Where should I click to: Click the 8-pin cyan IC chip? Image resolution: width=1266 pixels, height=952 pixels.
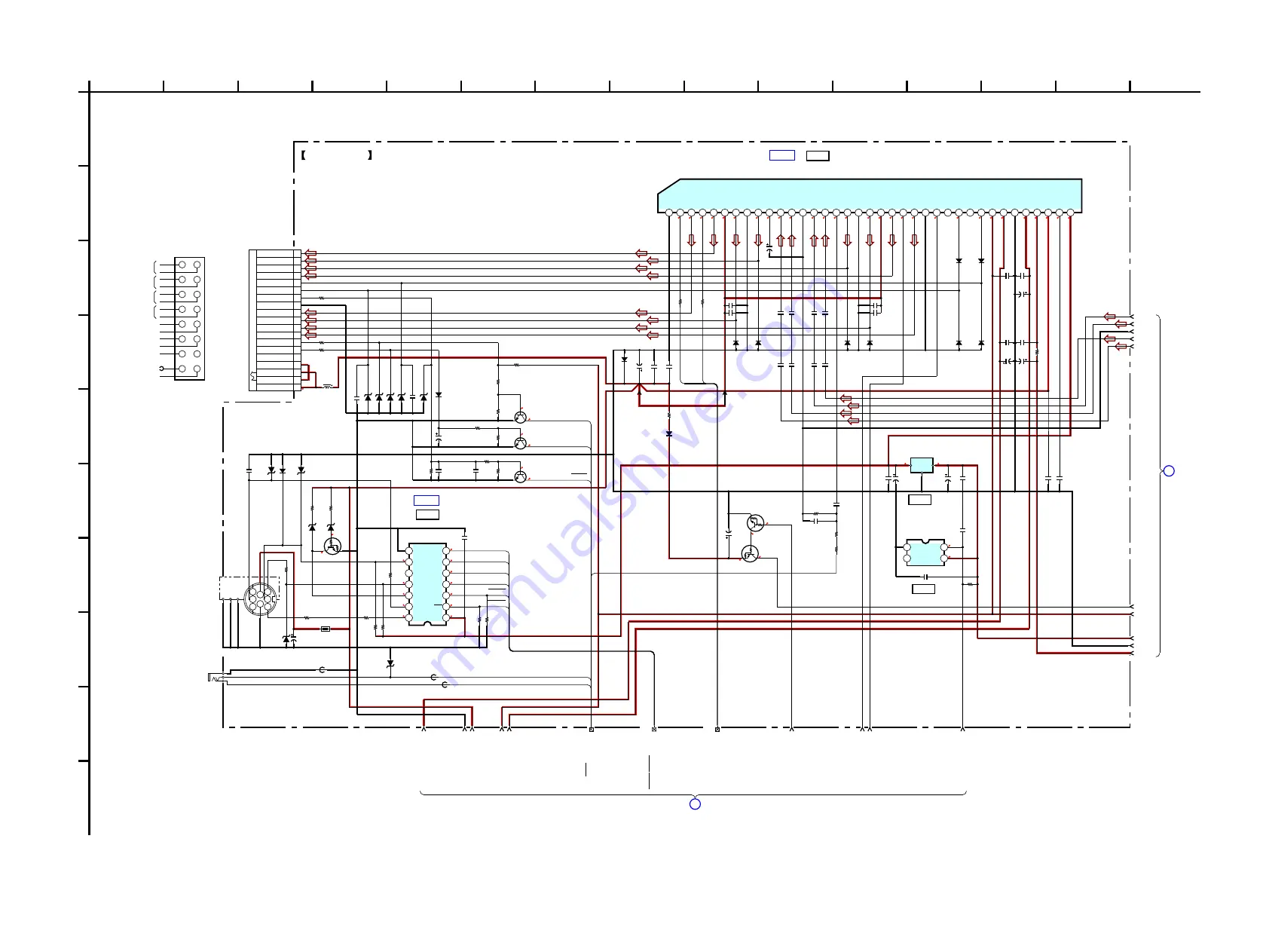pos(925,553)
